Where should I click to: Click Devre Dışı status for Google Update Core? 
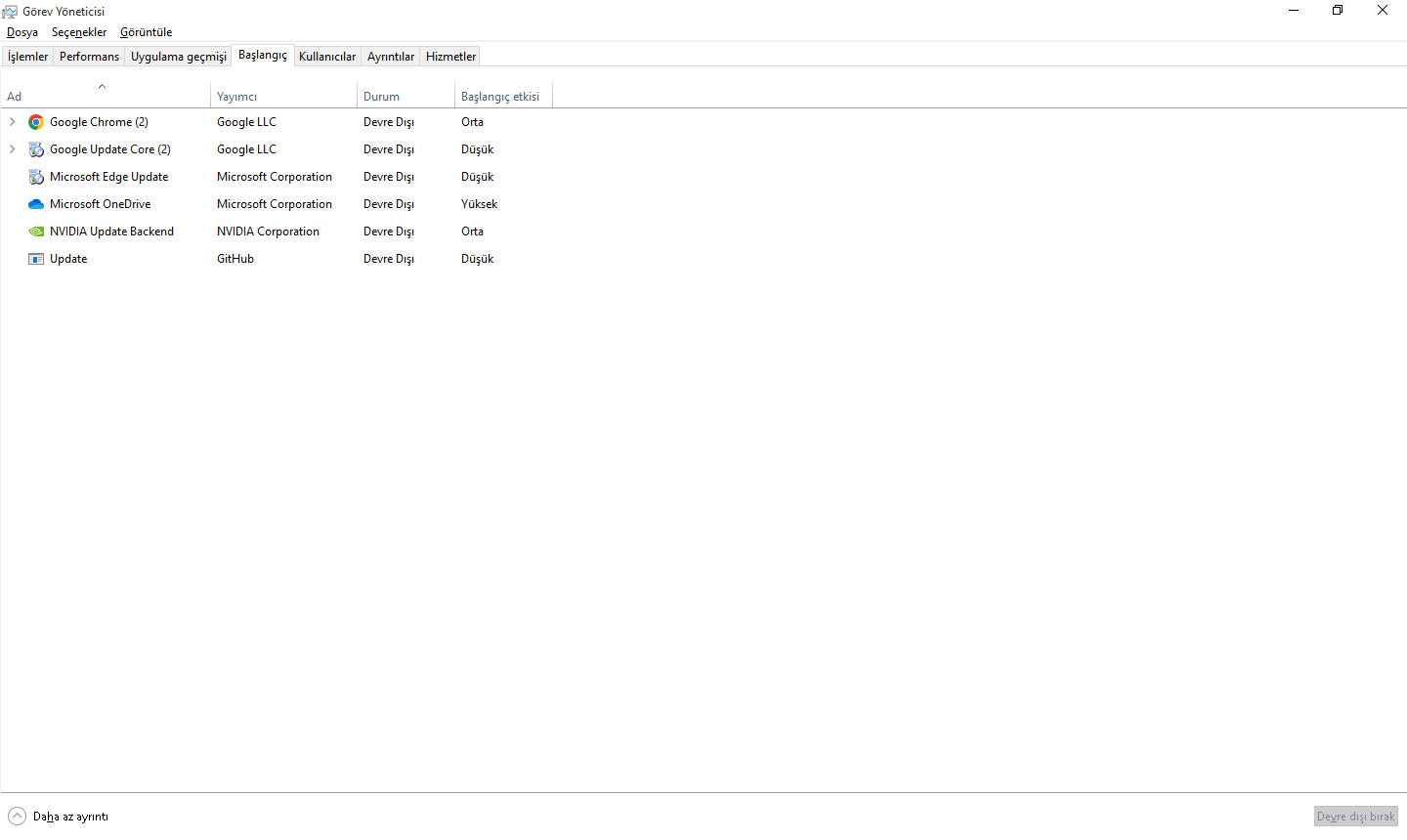[389, 149]
